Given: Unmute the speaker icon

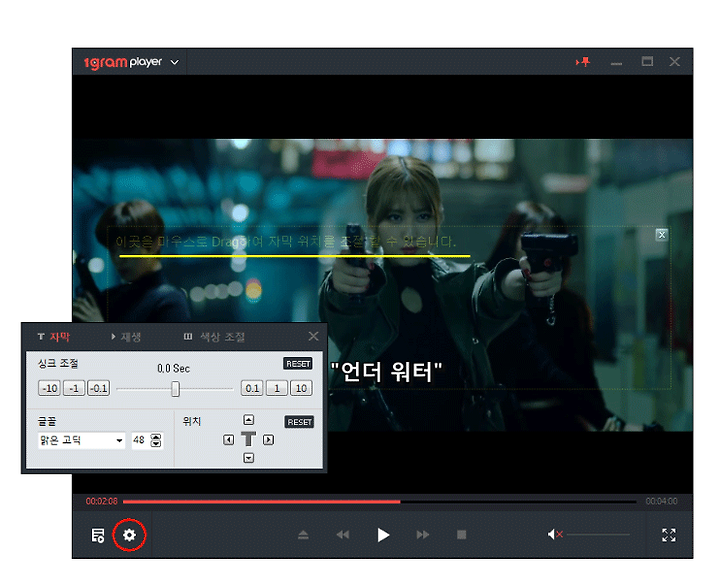Looking at the screenshot, I should click(555, 534).
